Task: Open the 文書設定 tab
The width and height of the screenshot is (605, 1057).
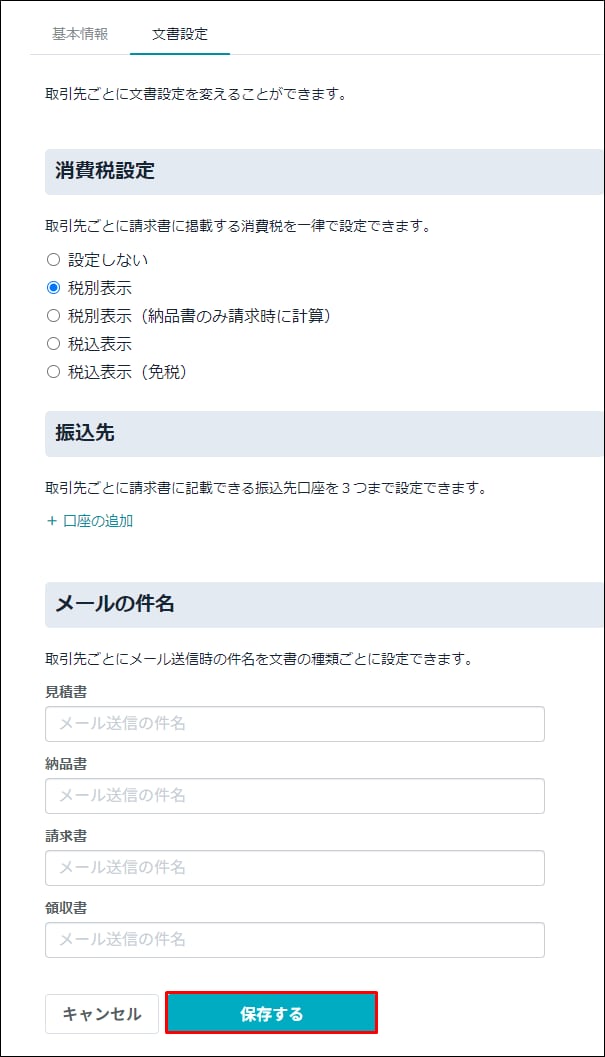Action: click(x=179, y=34)
